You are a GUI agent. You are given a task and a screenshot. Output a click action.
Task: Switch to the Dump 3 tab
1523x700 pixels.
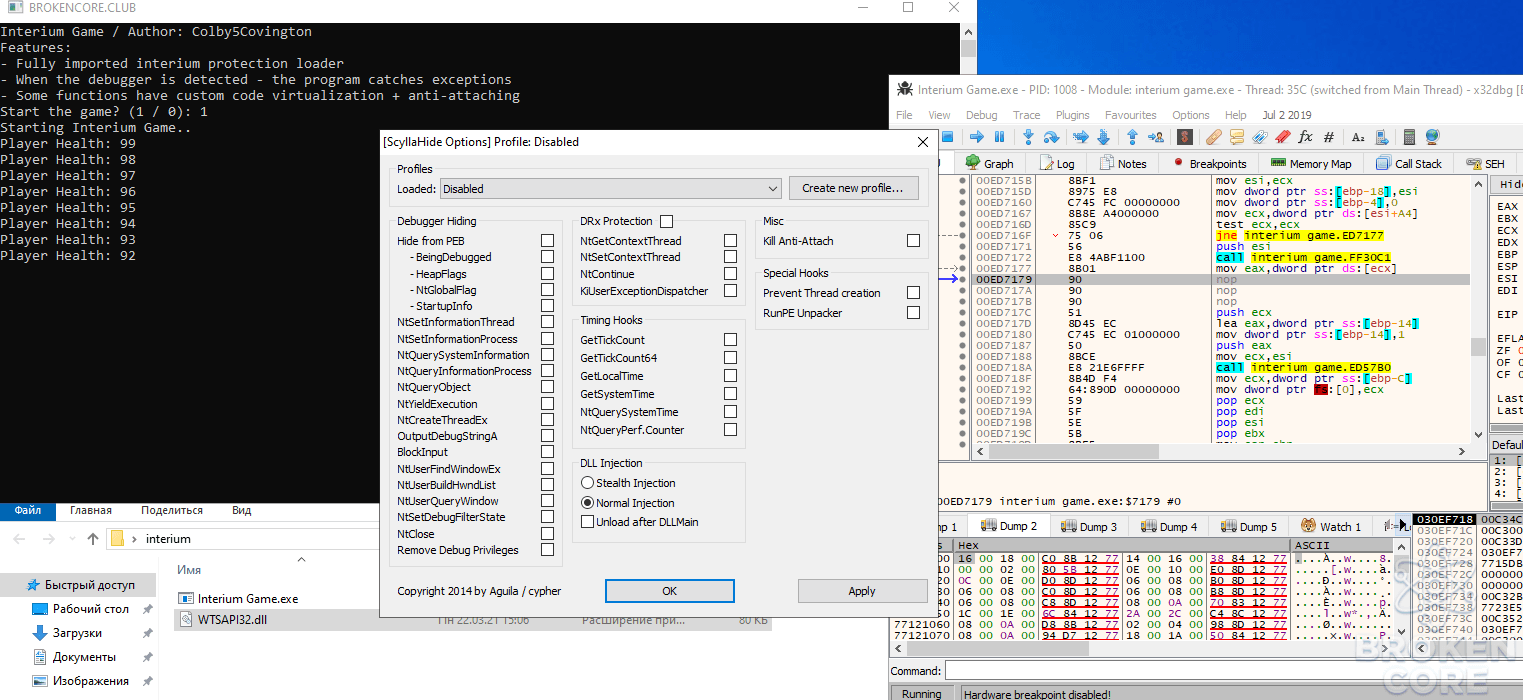[x=1088, y=526]
